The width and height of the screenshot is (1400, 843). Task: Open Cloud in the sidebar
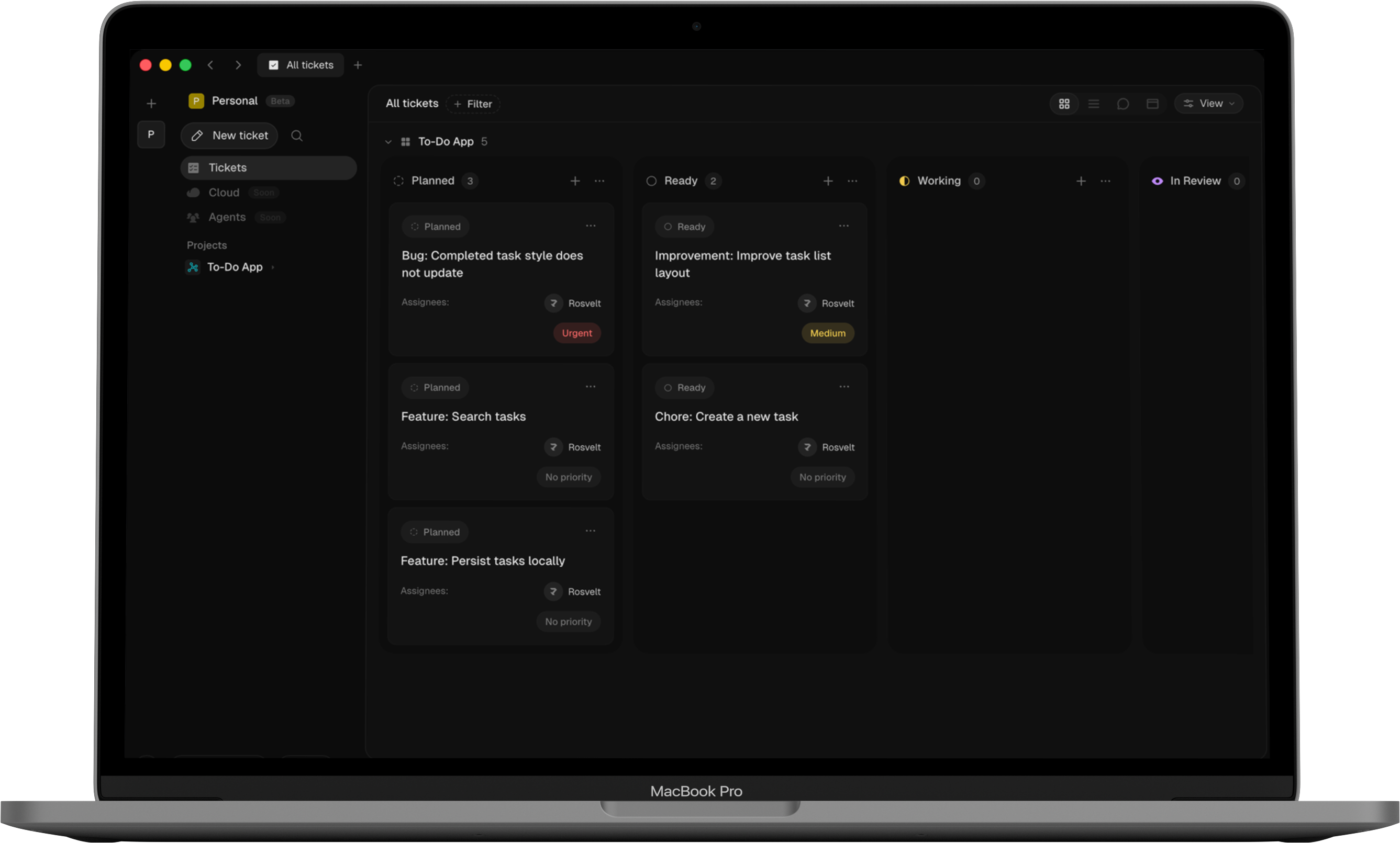click(x=224, y=193)
